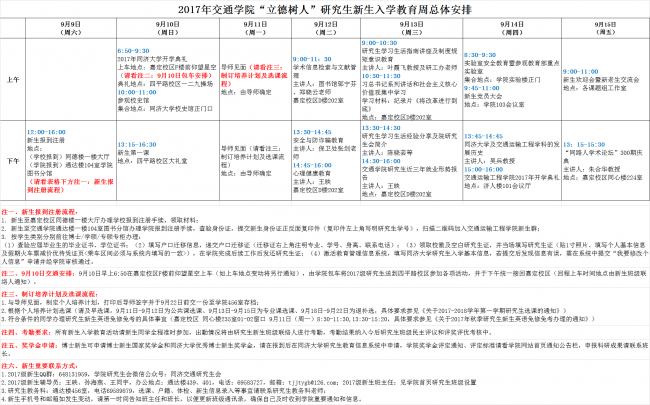Screen dimensions: 650x405
Task: Click '地点：济人楼101会议厅'
Action: (x=497, y=186)
